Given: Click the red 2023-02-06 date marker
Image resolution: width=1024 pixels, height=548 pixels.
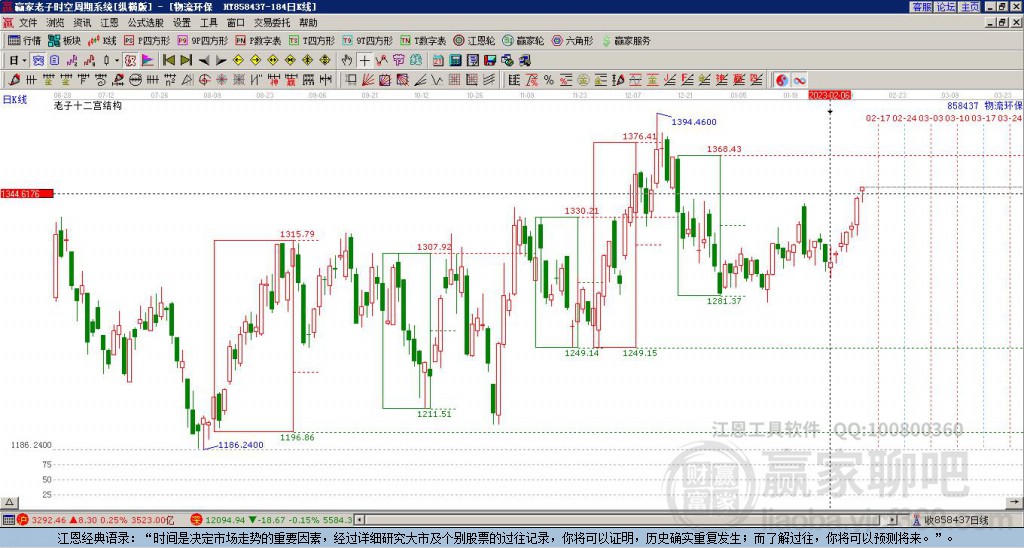Looking at the screenshot, I should click(830, 95).
